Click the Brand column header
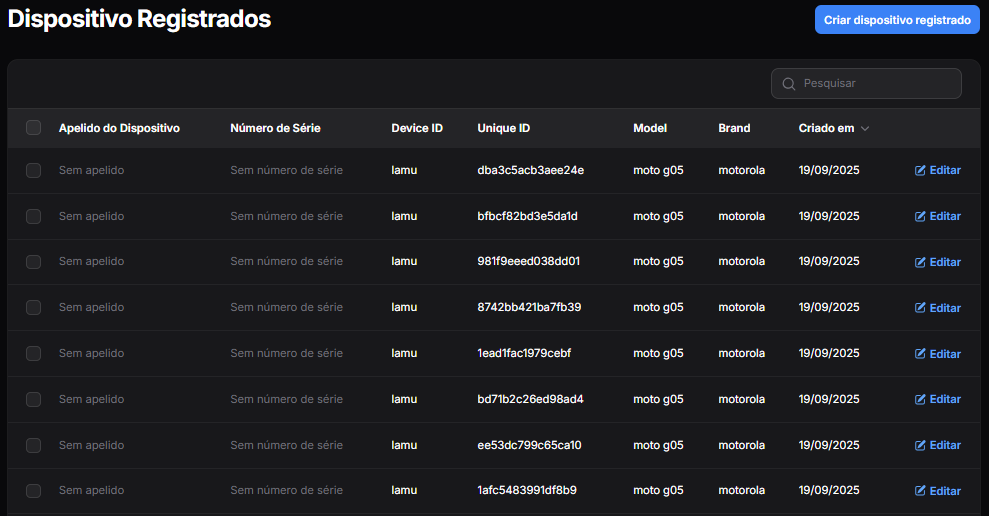 click(x=734, y=128)
